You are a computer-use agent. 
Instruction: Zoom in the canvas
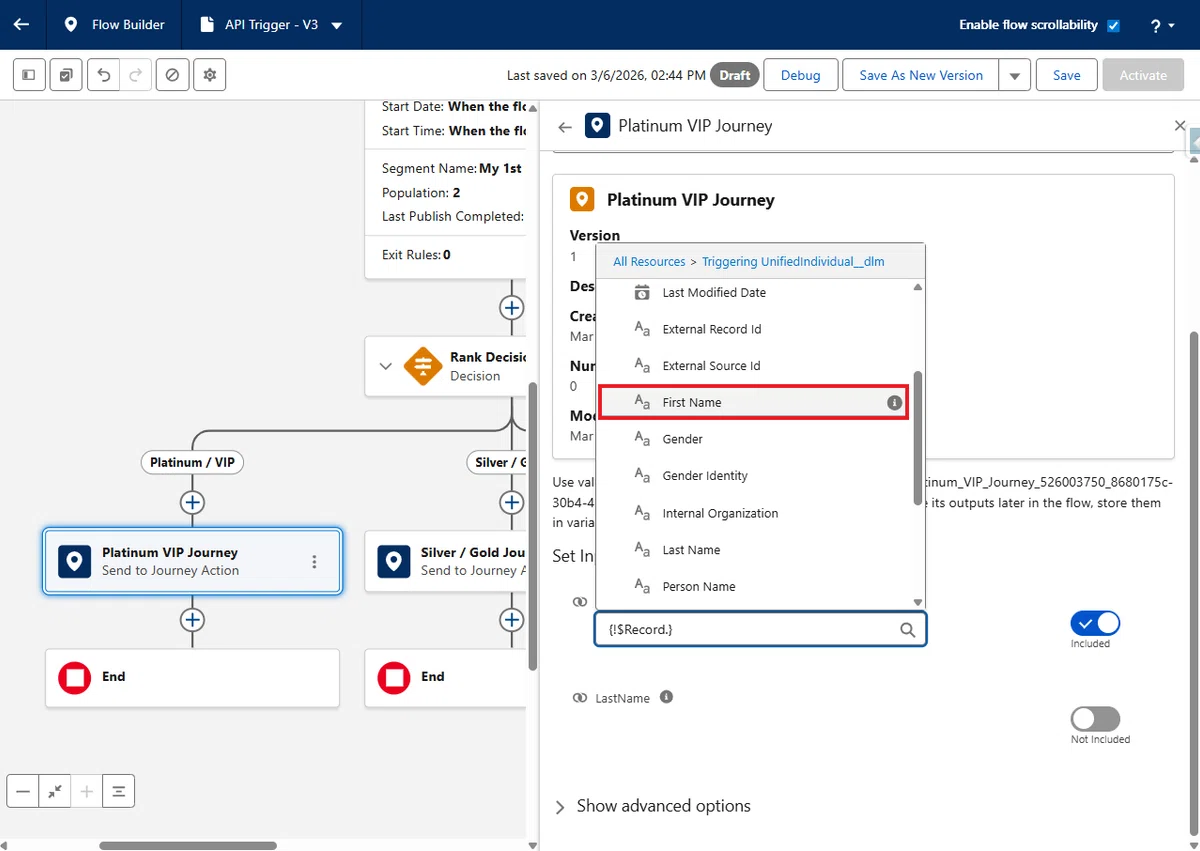(87, 791)
